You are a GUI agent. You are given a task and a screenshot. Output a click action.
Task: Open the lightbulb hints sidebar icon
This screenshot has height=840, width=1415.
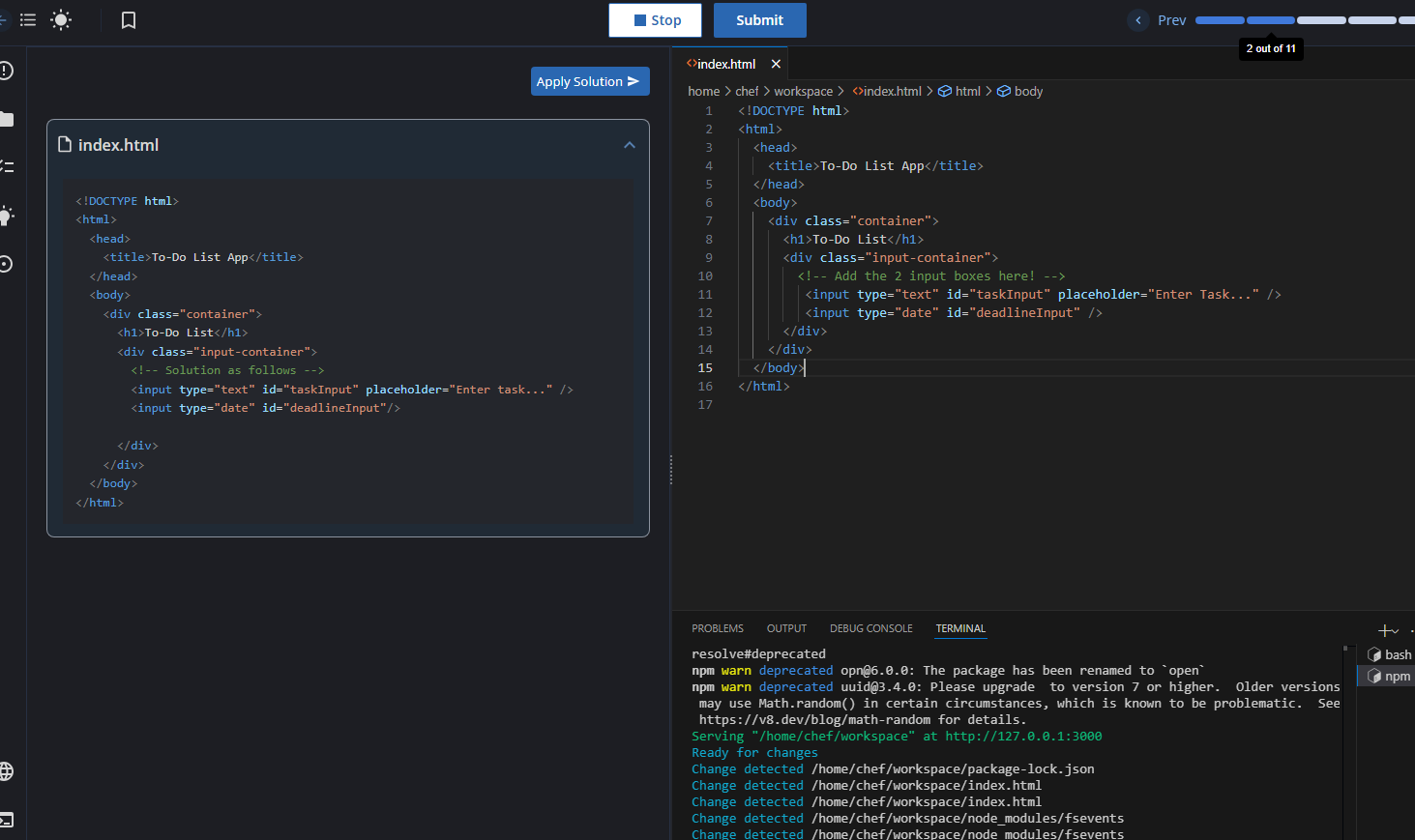pyautogui.click(x=7, y=216)
